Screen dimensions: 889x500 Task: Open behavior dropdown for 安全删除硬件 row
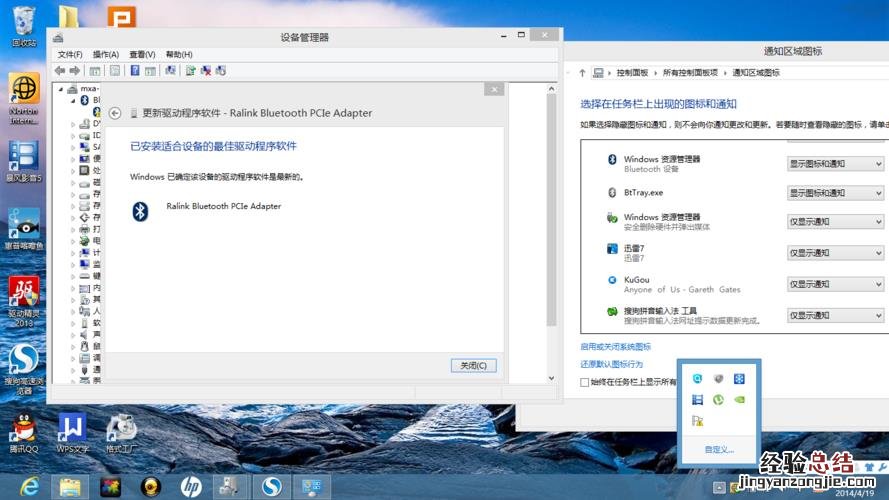[x=835, y=222]
